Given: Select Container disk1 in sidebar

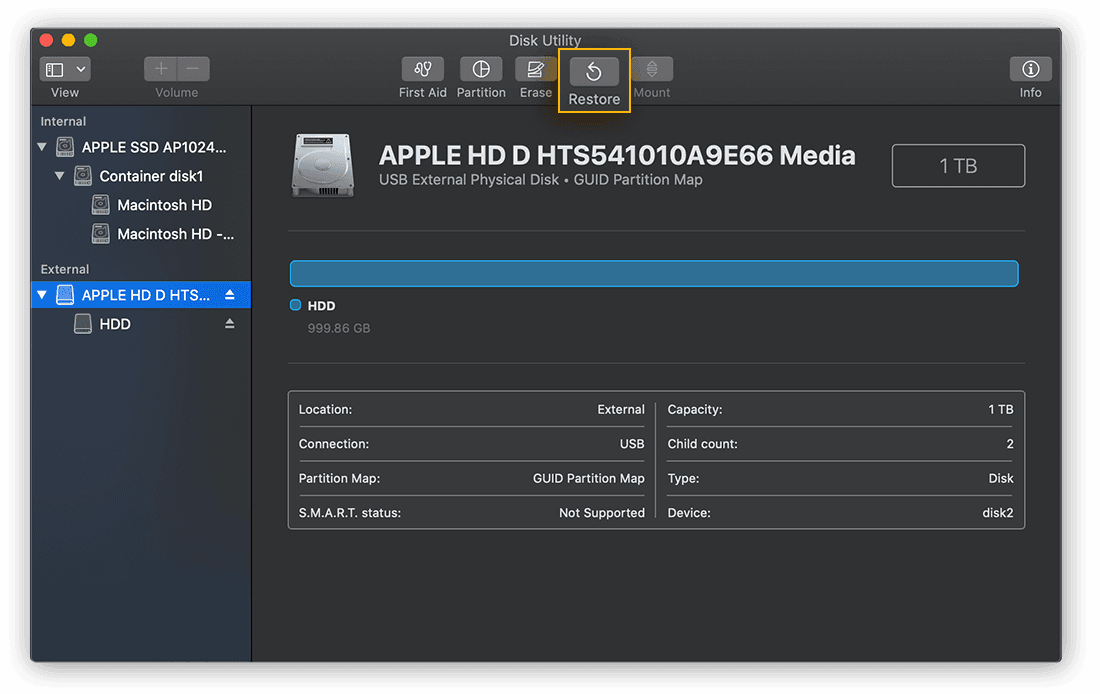Looking at the screenshot, I should [x=140, y=176].
